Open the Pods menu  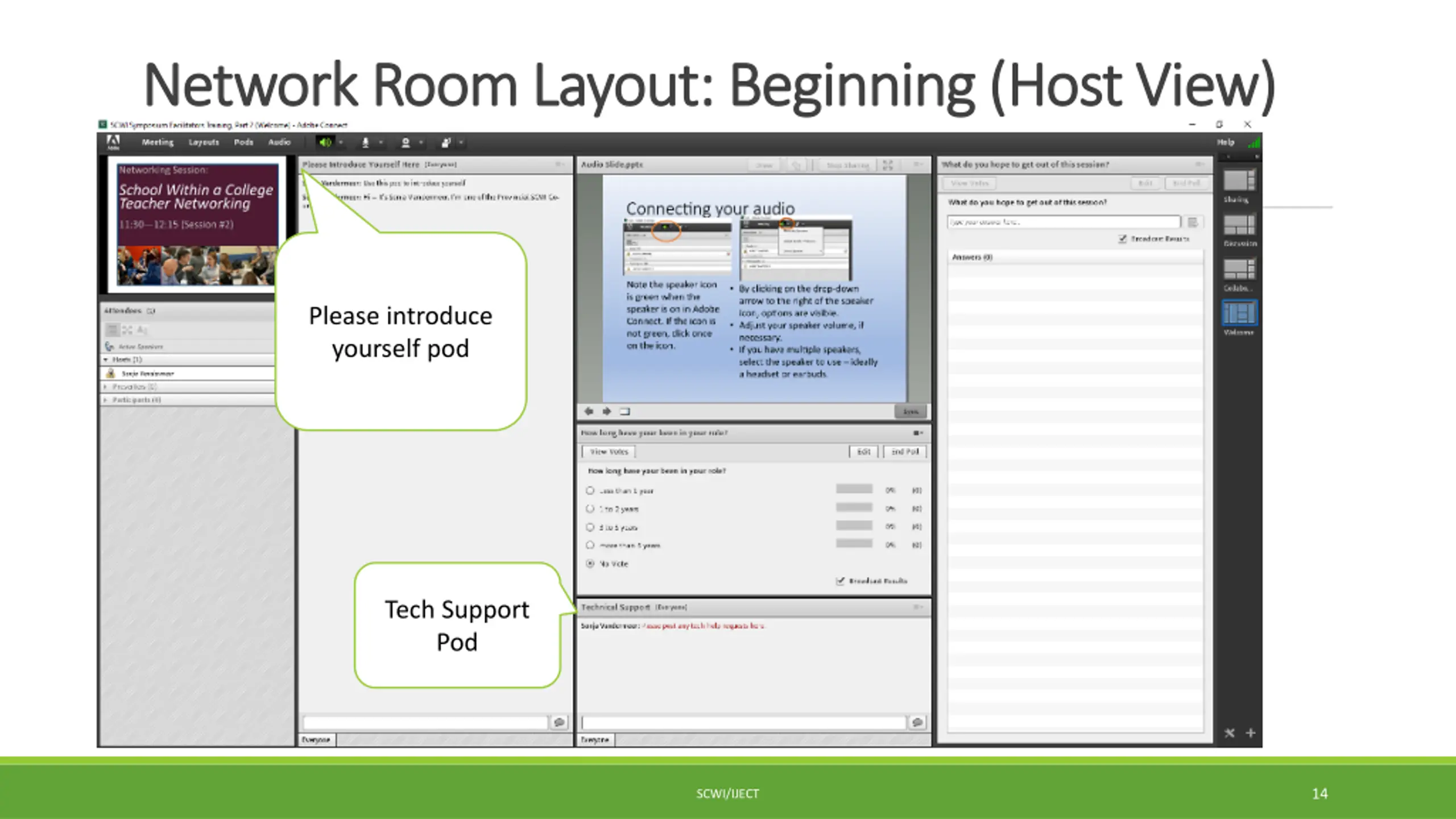coord(243,142)
